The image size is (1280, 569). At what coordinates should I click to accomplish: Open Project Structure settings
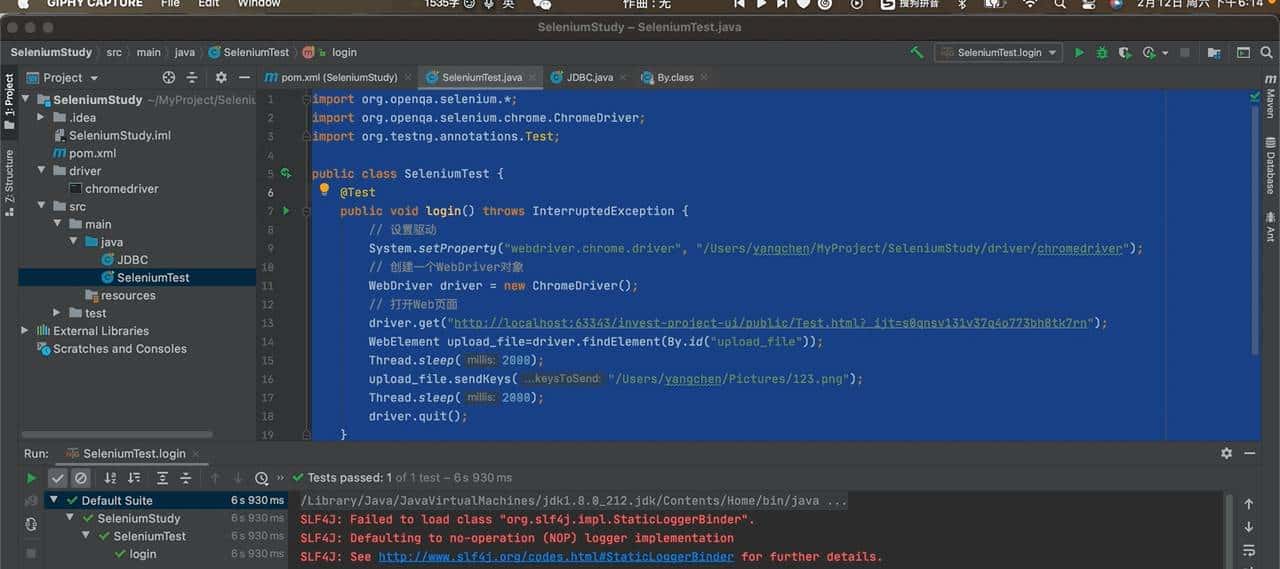point(1214,52)
